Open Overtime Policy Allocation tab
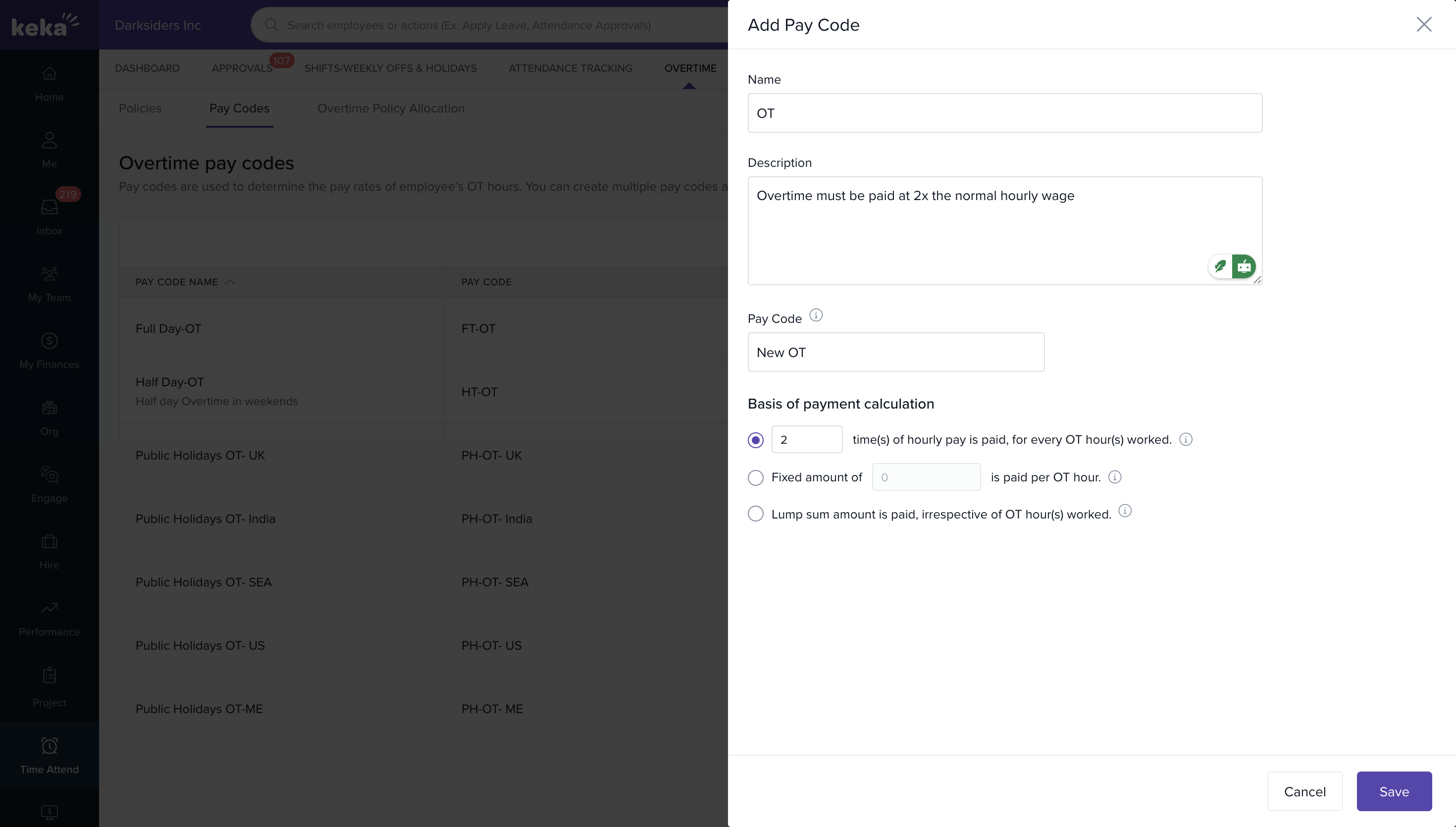Viewport: 1456px width, 827px height. pyautogui.click(x=391, y=108)
